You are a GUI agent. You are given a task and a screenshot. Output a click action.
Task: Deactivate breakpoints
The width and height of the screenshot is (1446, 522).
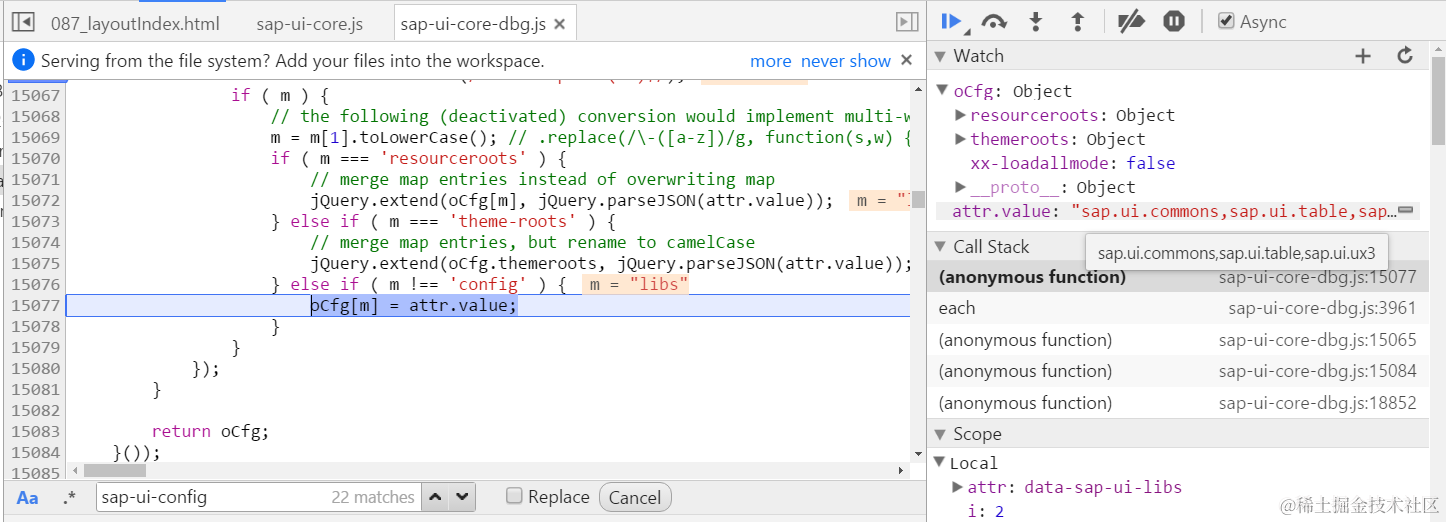pyautogui.click(x=1131, y=21)
